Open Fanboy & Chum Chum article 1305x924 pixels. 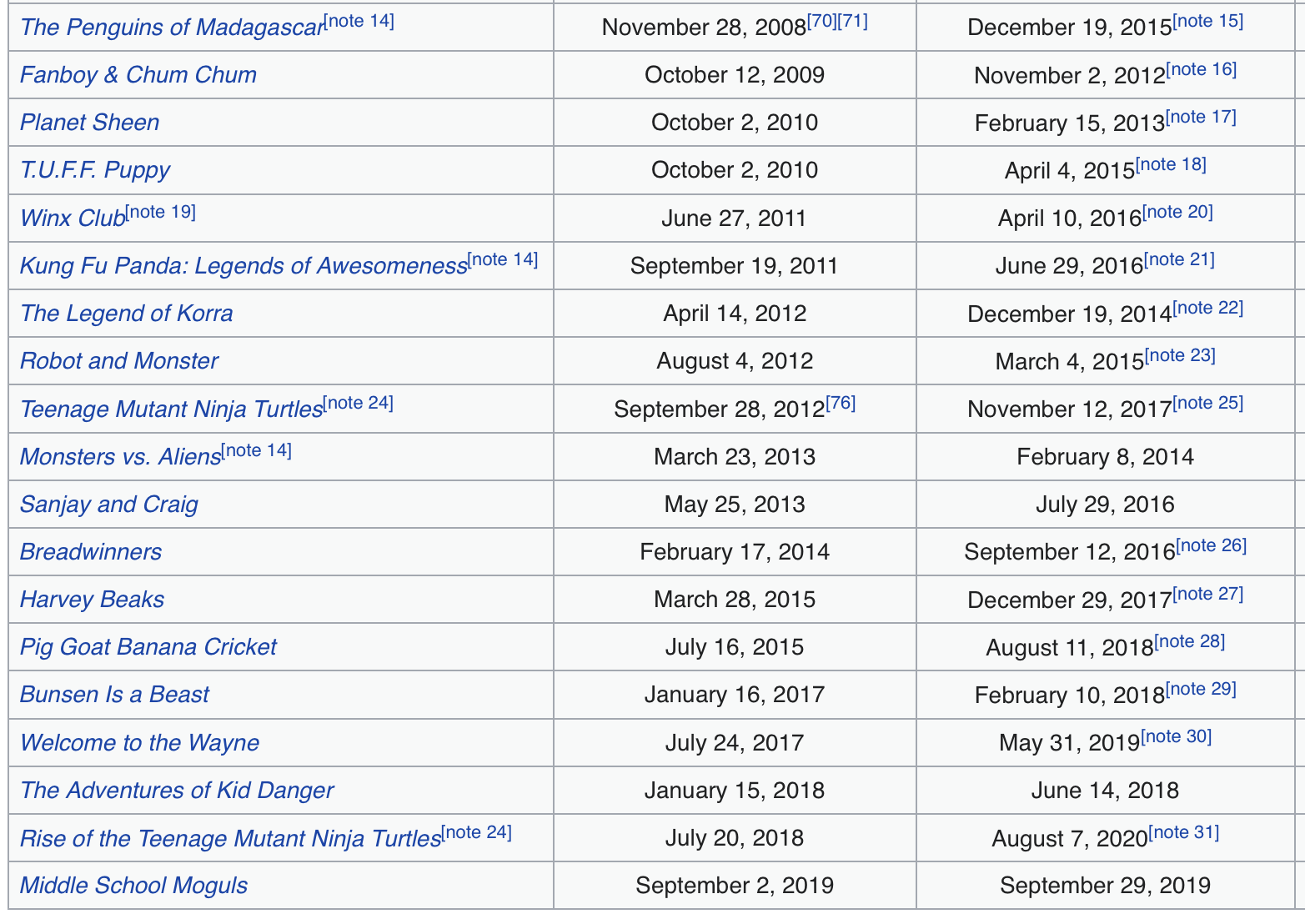pyautogui.click(x=138, y=75)
